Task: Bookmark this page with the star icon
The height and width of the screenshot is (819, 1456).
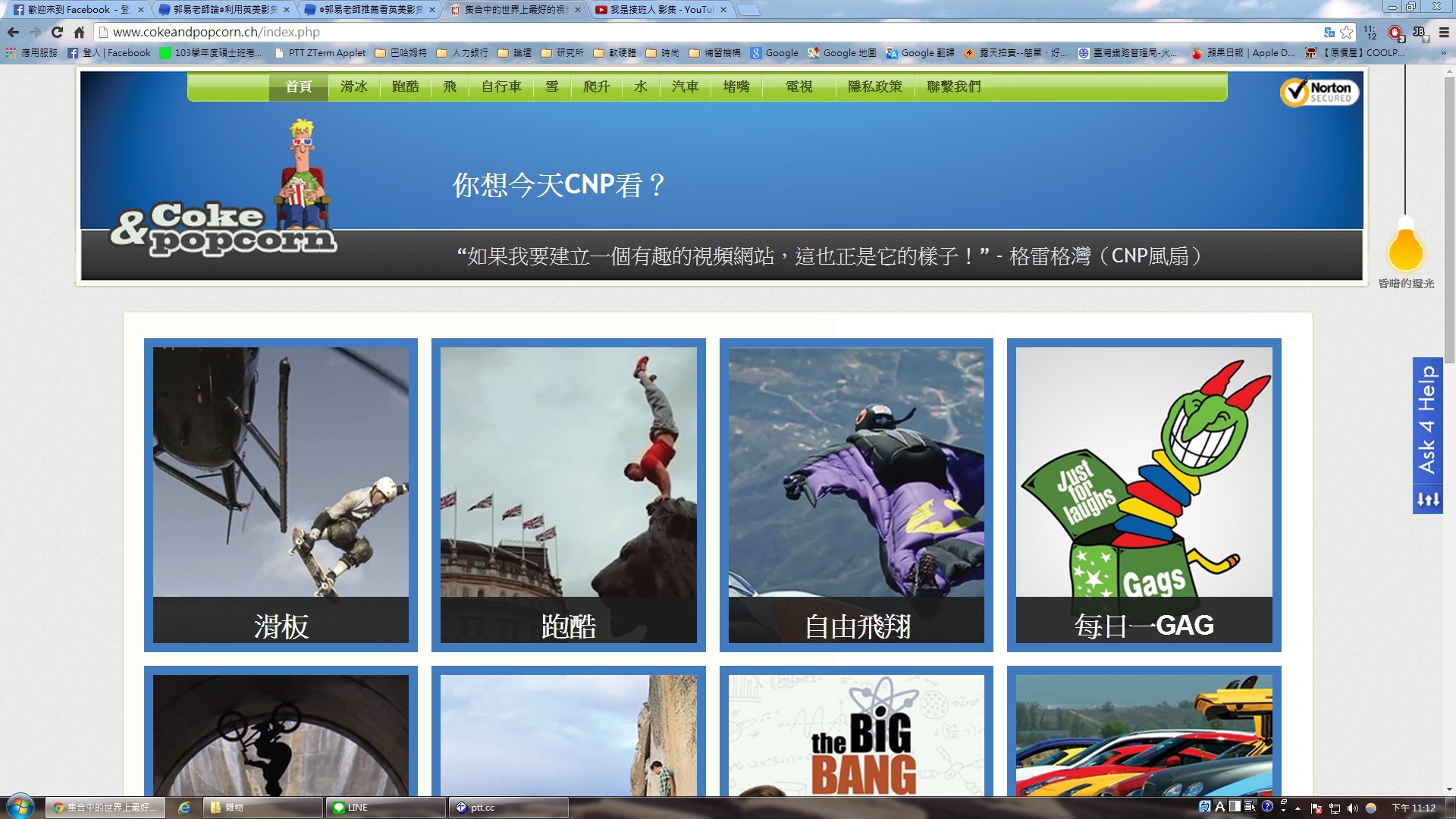Action: coord(1347,32)
